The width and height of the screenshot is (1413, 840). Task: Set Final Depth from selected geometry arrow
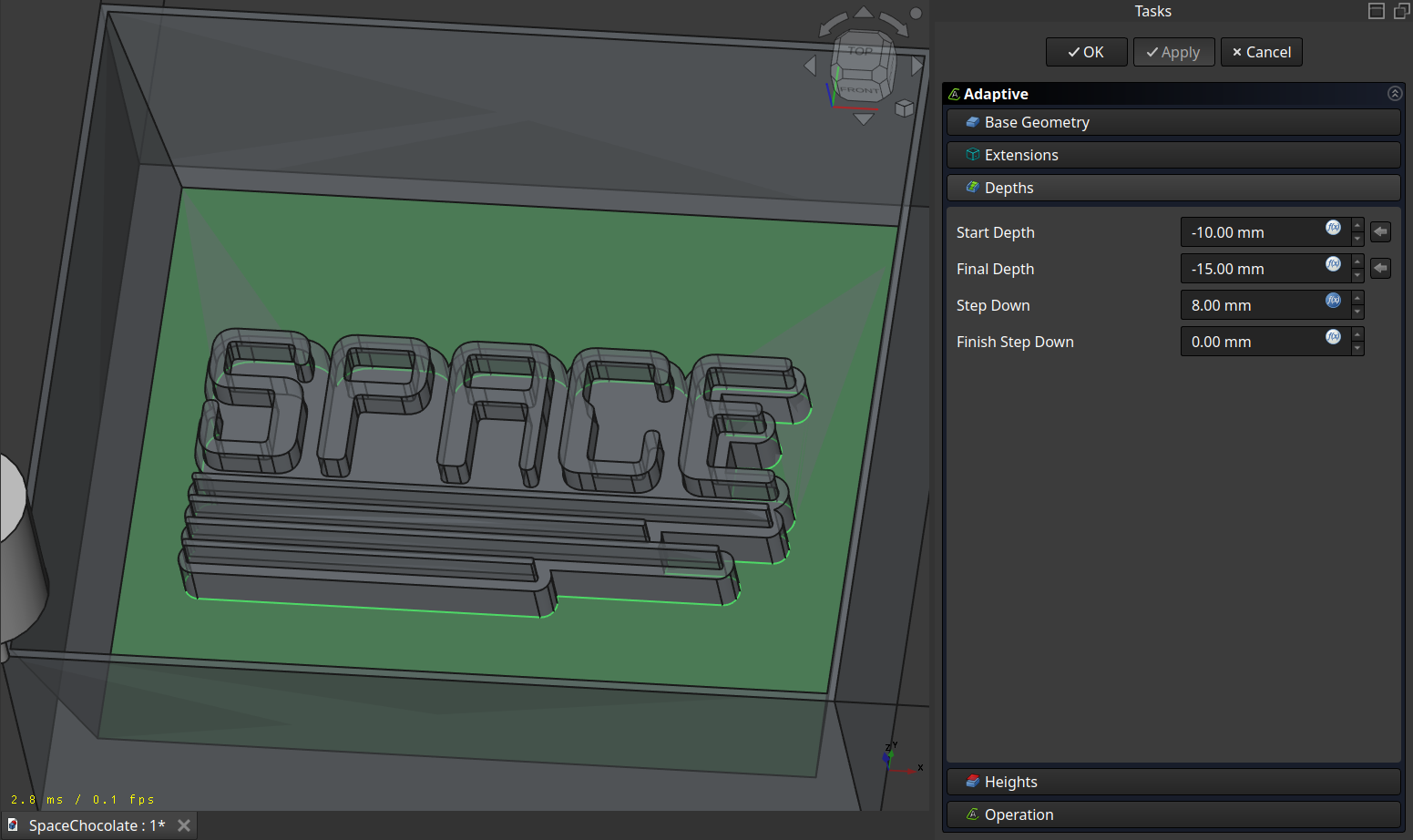click(x=1380, y=269)
